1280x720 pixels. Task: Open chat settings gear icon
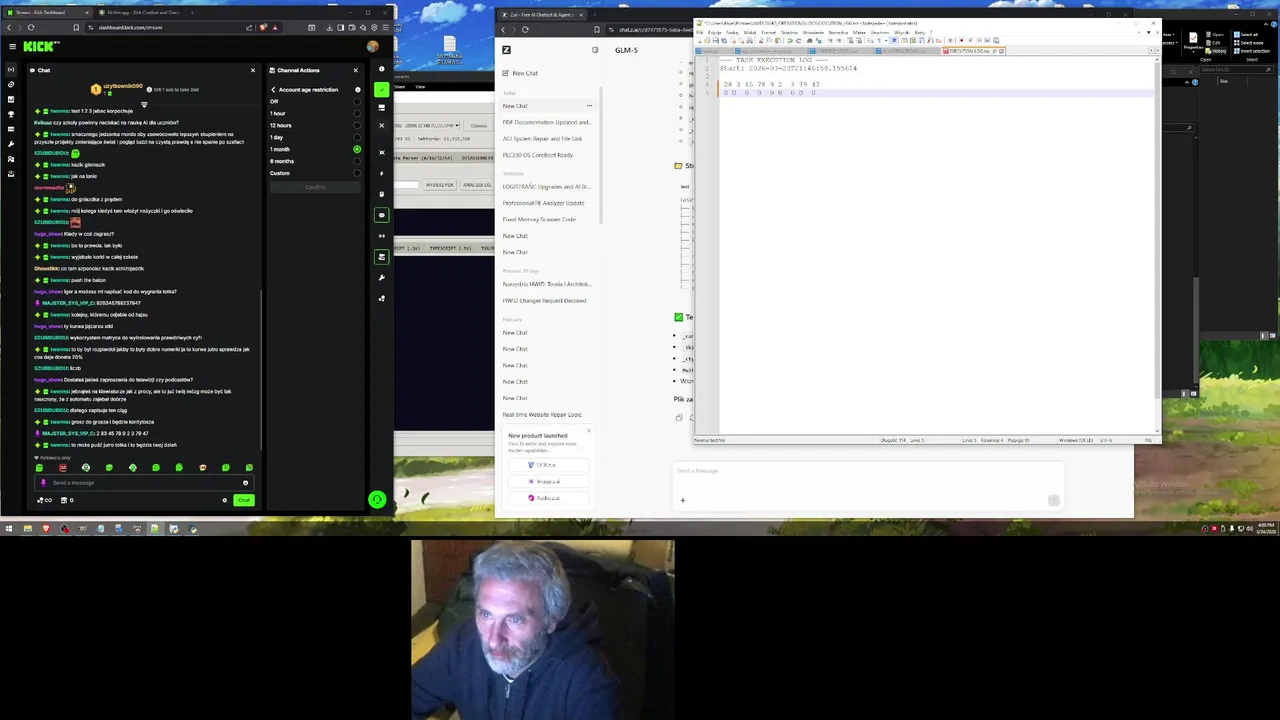(x=225, y=500)
